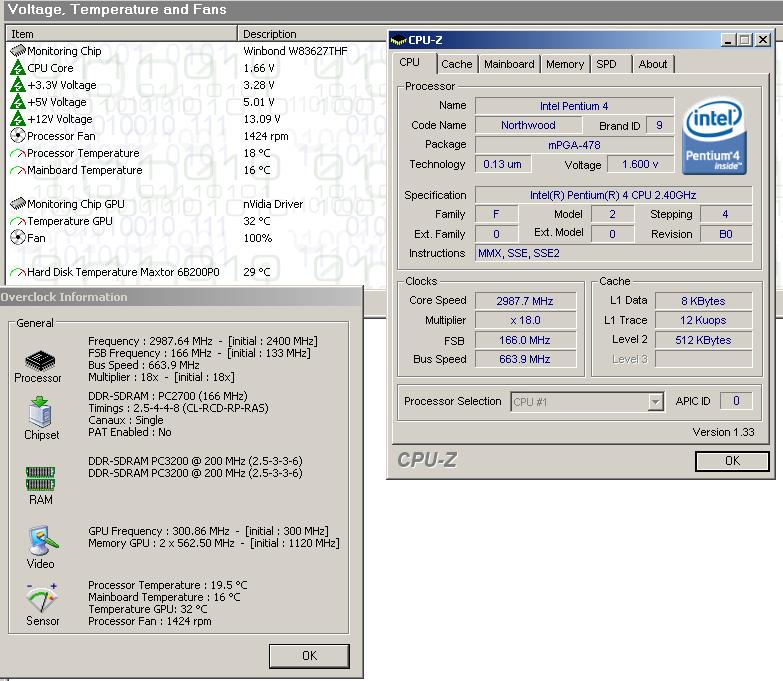Screen dimensions: 783x681
Task: Click the FSB value 166.0 MHz
Action: pyautogui.click(x=525, y=340)
